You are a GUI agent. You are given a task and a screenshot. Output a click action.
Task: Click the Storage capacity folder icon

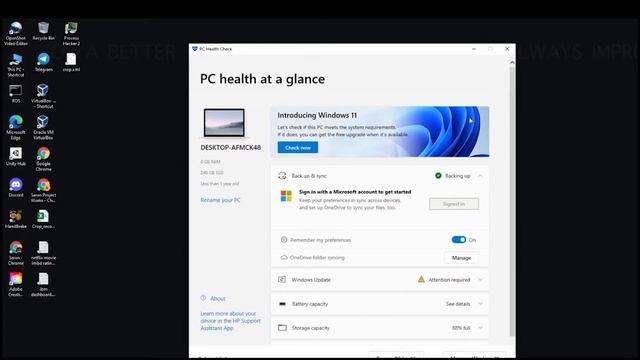282,328
